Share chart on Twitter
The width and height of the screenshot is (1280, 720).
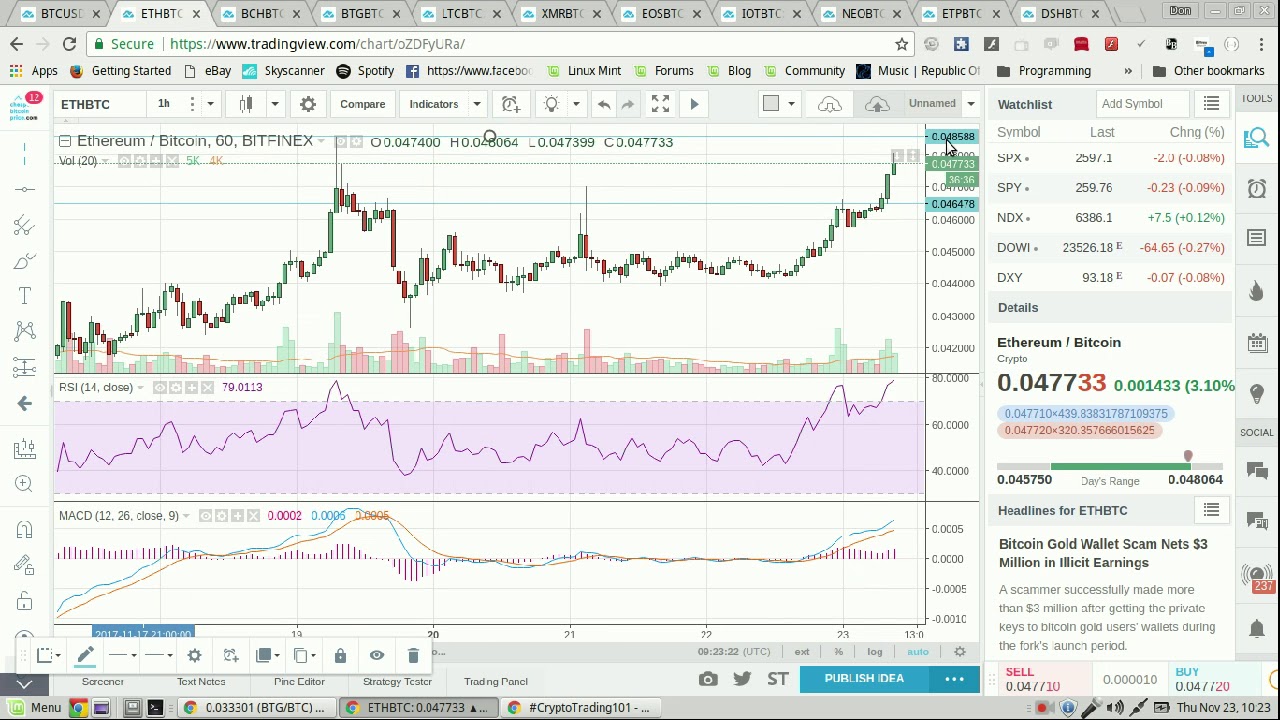pyautogui.click(x=742, y=679)
